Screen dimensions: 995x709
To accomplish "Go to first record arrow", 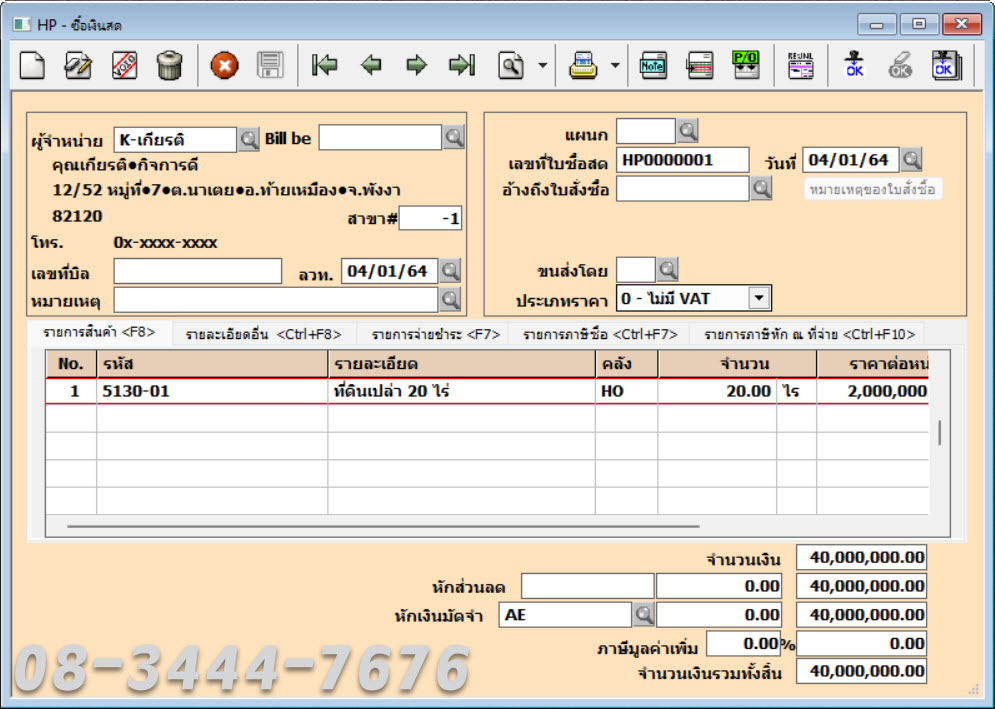I will pyautogui.click(x=324, y=65).
